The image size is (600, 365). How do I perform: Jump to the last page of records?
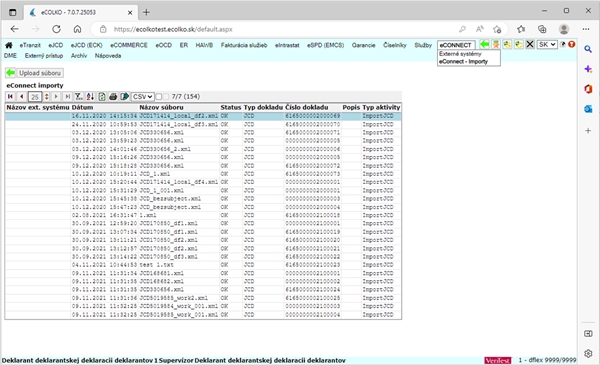[x=67, y=96]
